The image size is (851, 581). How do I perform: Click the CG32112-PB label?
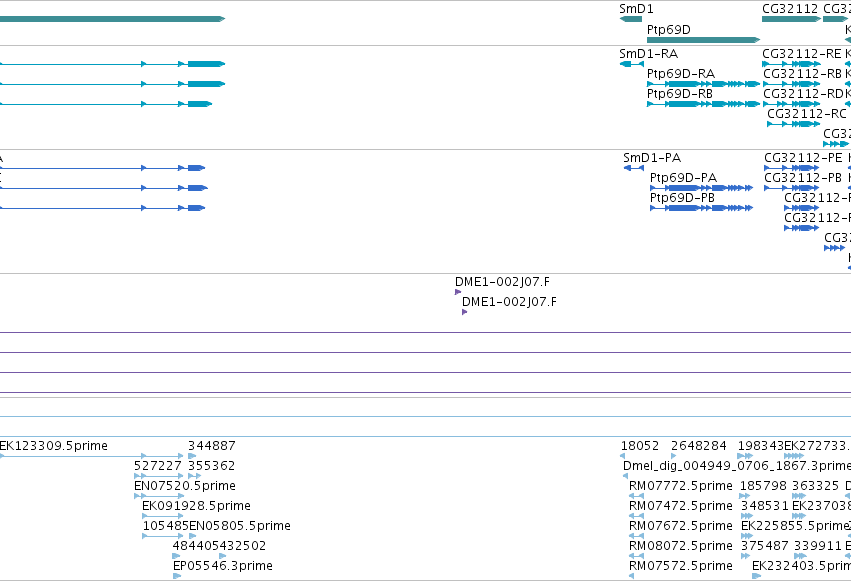coord(803,178)
